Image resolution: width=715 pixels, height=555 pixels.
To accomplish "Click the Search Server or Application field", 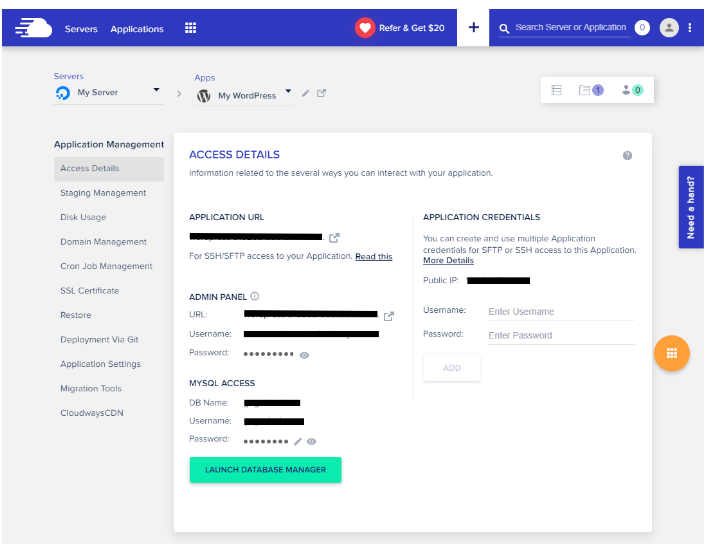I will point(570,27).
